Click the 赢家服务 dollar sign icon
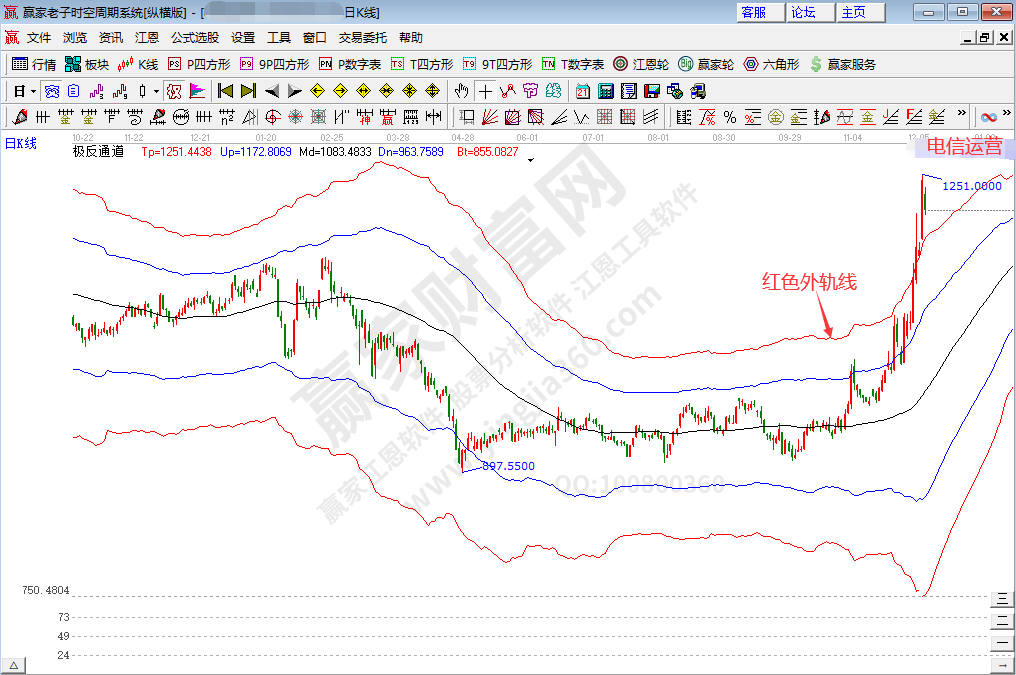The height and width of the screenshot is (675, 1016). pyautogui.click(x=816, y=64)
